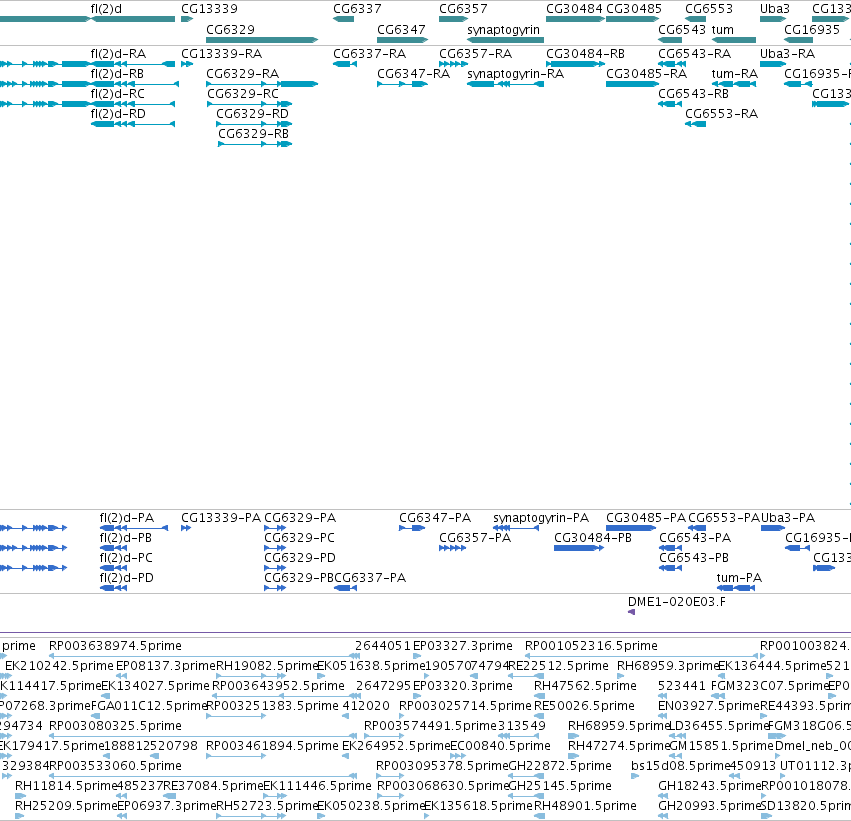Click protein label tum-PA
Image resolution: width=851 pixels, height=821 pixels.
(739, 578)
